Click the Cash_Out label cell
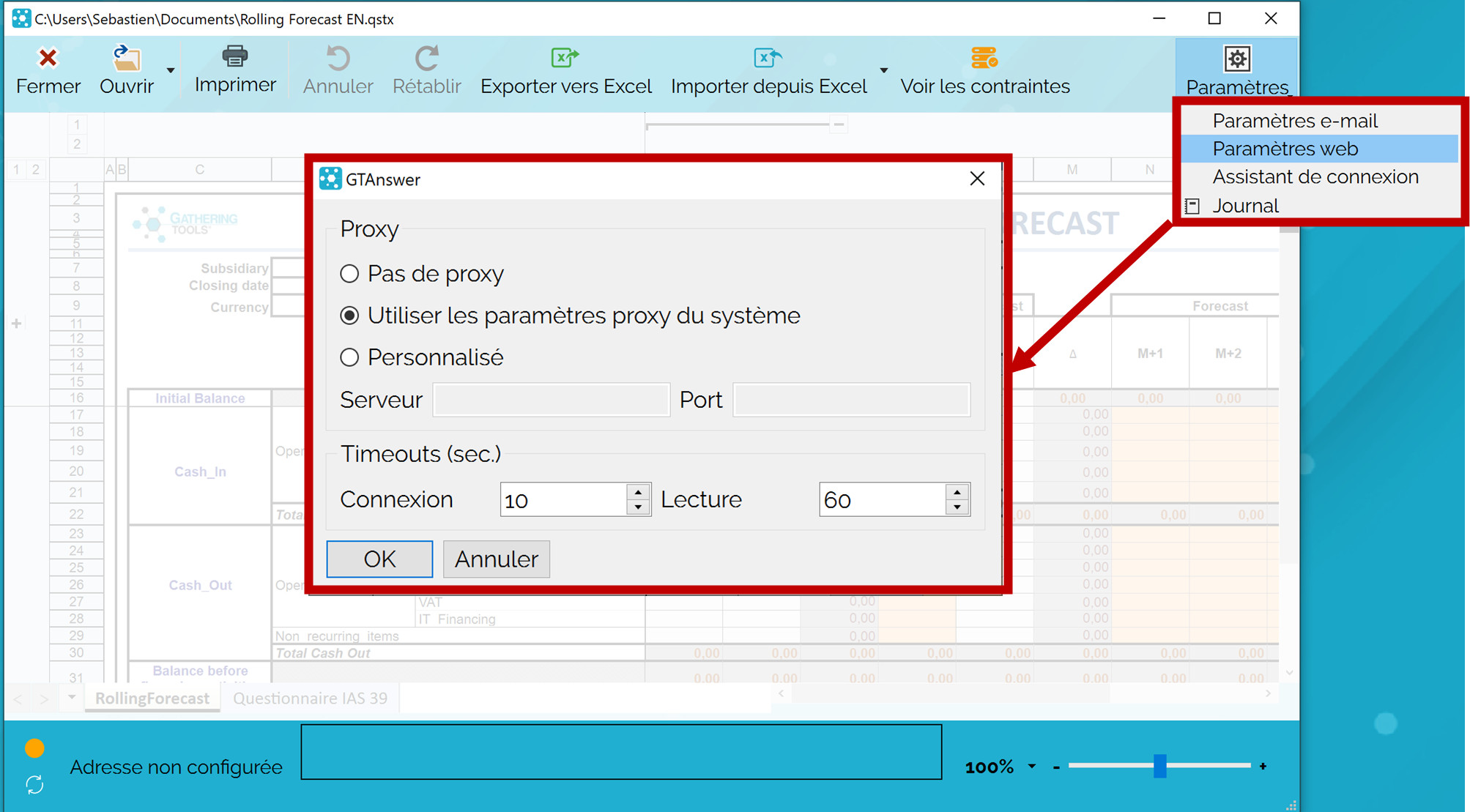 (x=200, y=585)
